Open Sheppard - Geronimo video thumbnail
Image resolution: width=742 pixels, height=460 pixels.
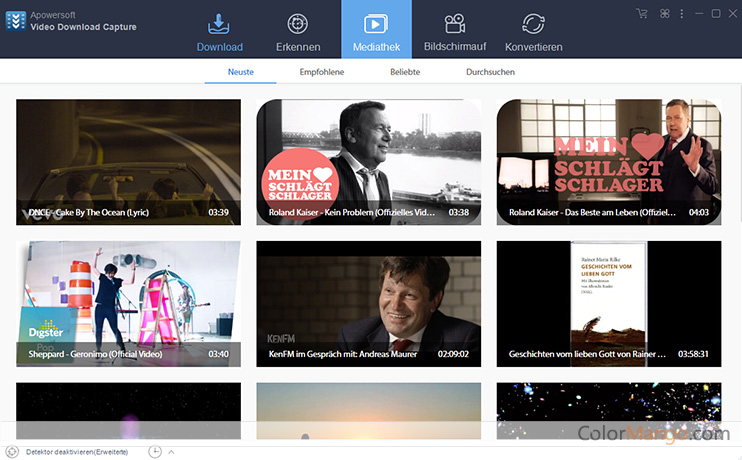pos(128,304)
